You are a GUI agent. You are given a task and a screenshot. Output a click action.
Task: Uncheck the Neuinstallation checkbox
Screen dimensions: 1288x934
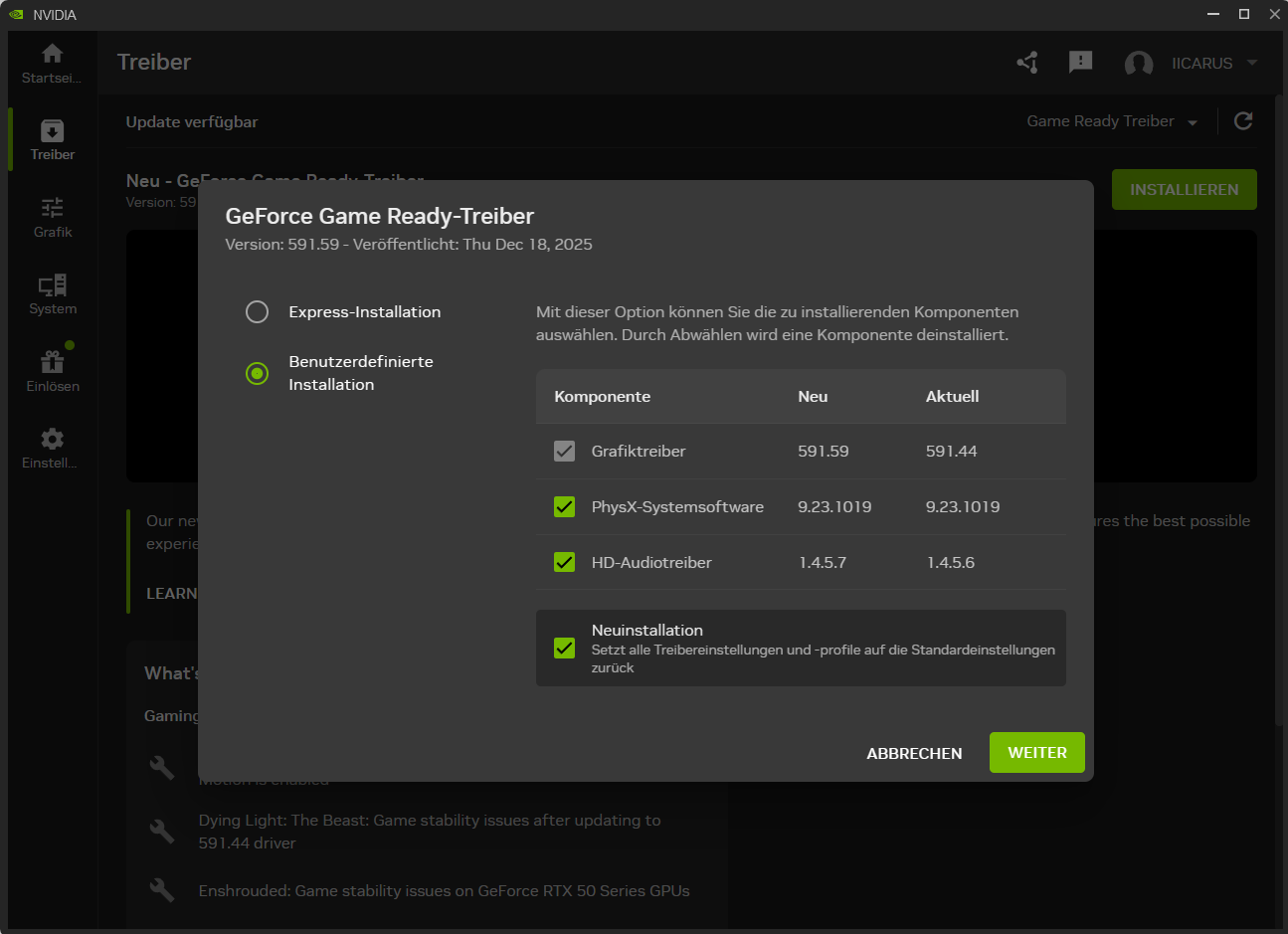coord(564,649)
